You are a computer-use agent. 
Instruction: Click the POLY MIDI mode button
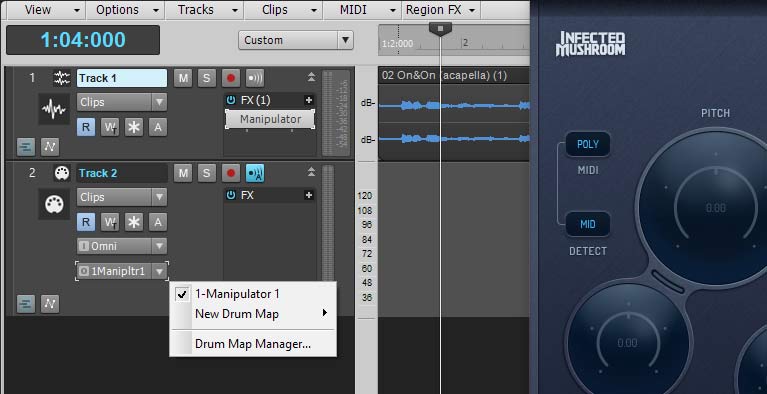click(x=587, y=144)
